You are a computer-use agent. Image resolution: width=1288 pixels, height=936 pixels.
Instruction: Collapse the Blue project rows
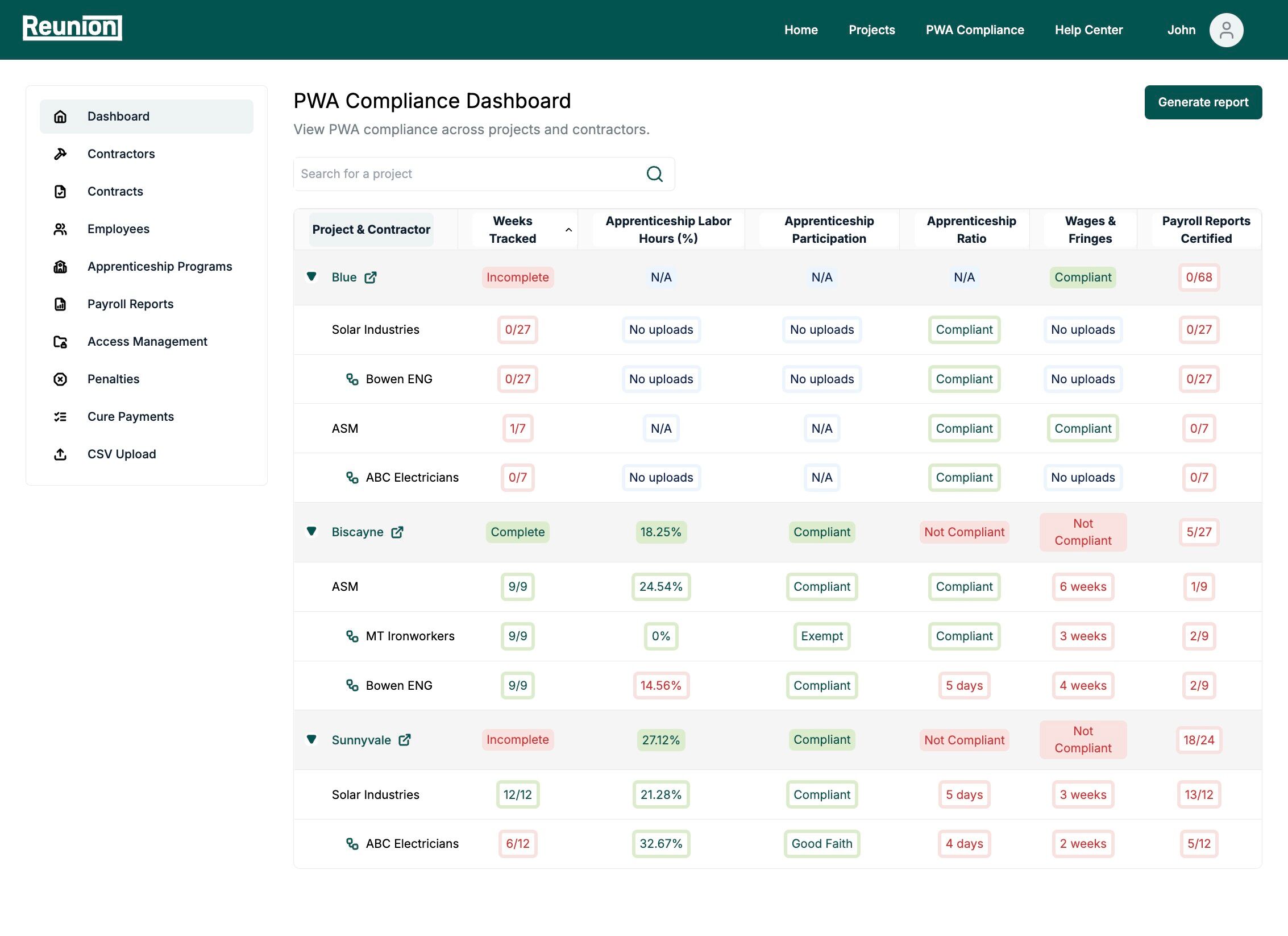click(311, 277)
